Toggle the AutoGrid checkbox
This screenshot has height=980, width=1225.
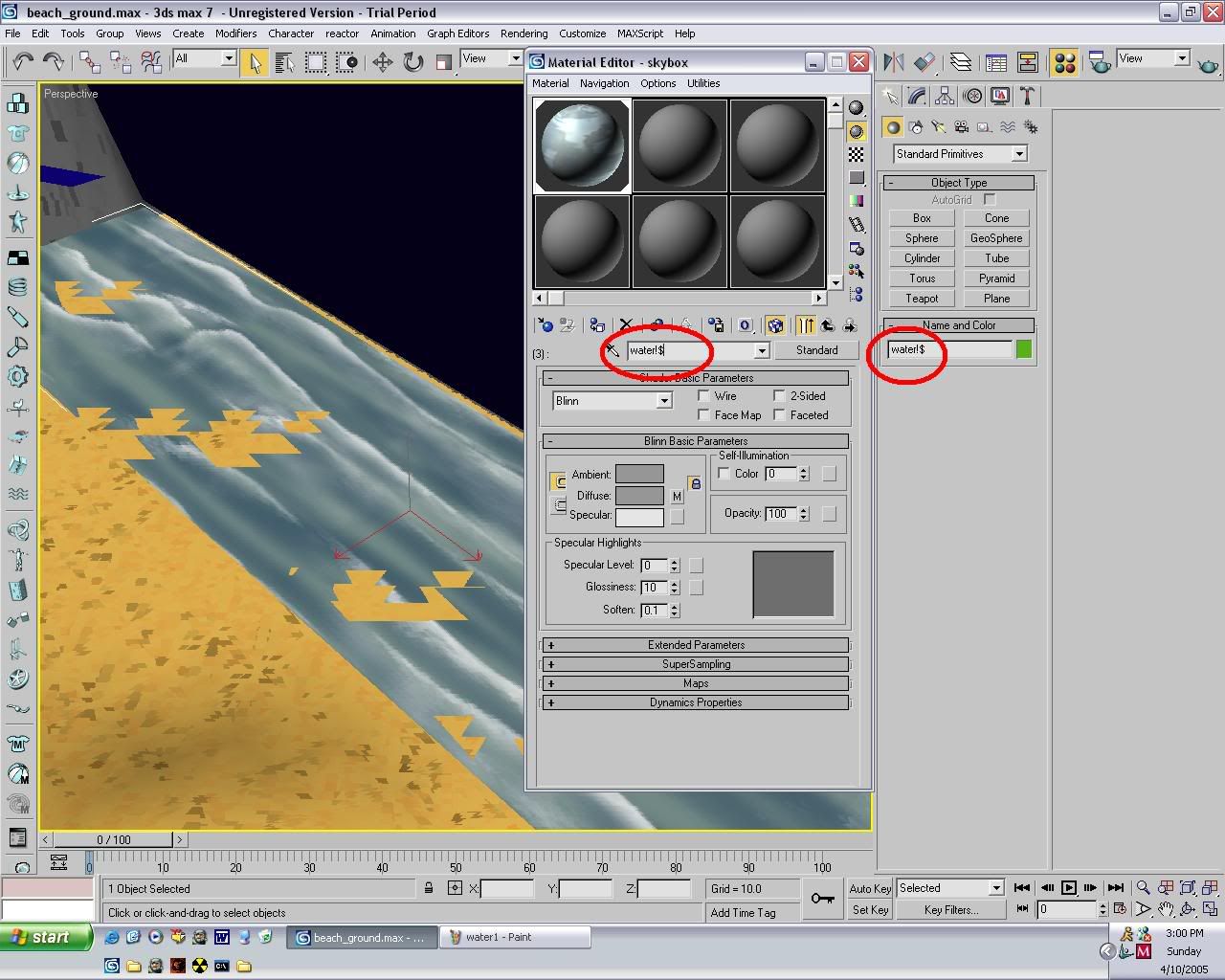(990, 199)
